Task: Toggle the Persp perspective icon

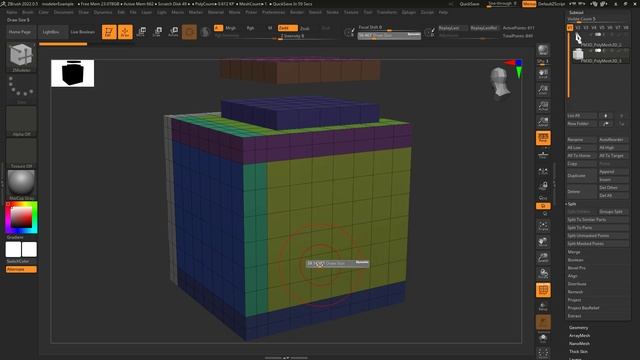Action: tap(543, 138)
